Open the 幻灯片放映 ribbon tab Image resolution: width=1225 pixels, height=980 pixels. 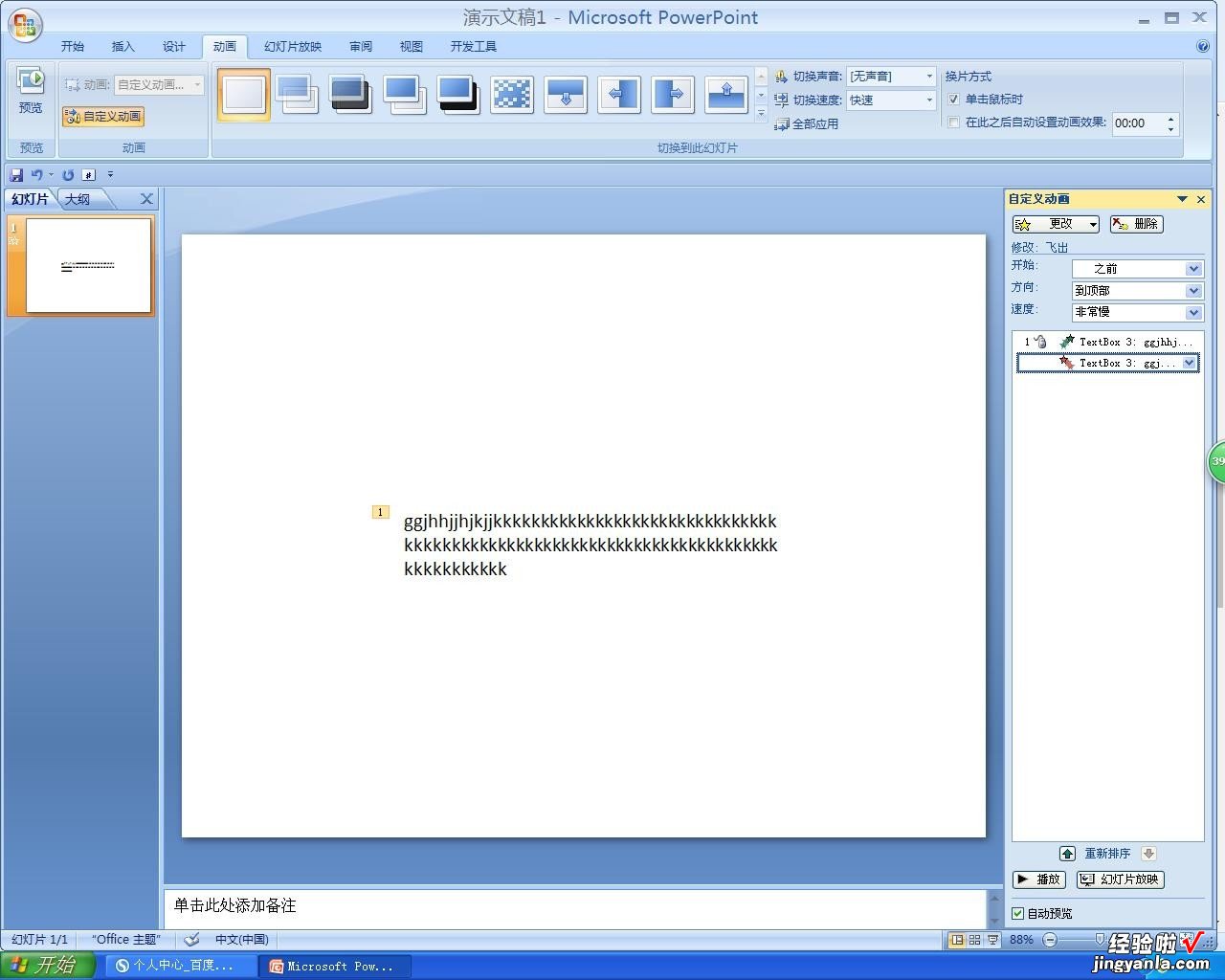293,46
